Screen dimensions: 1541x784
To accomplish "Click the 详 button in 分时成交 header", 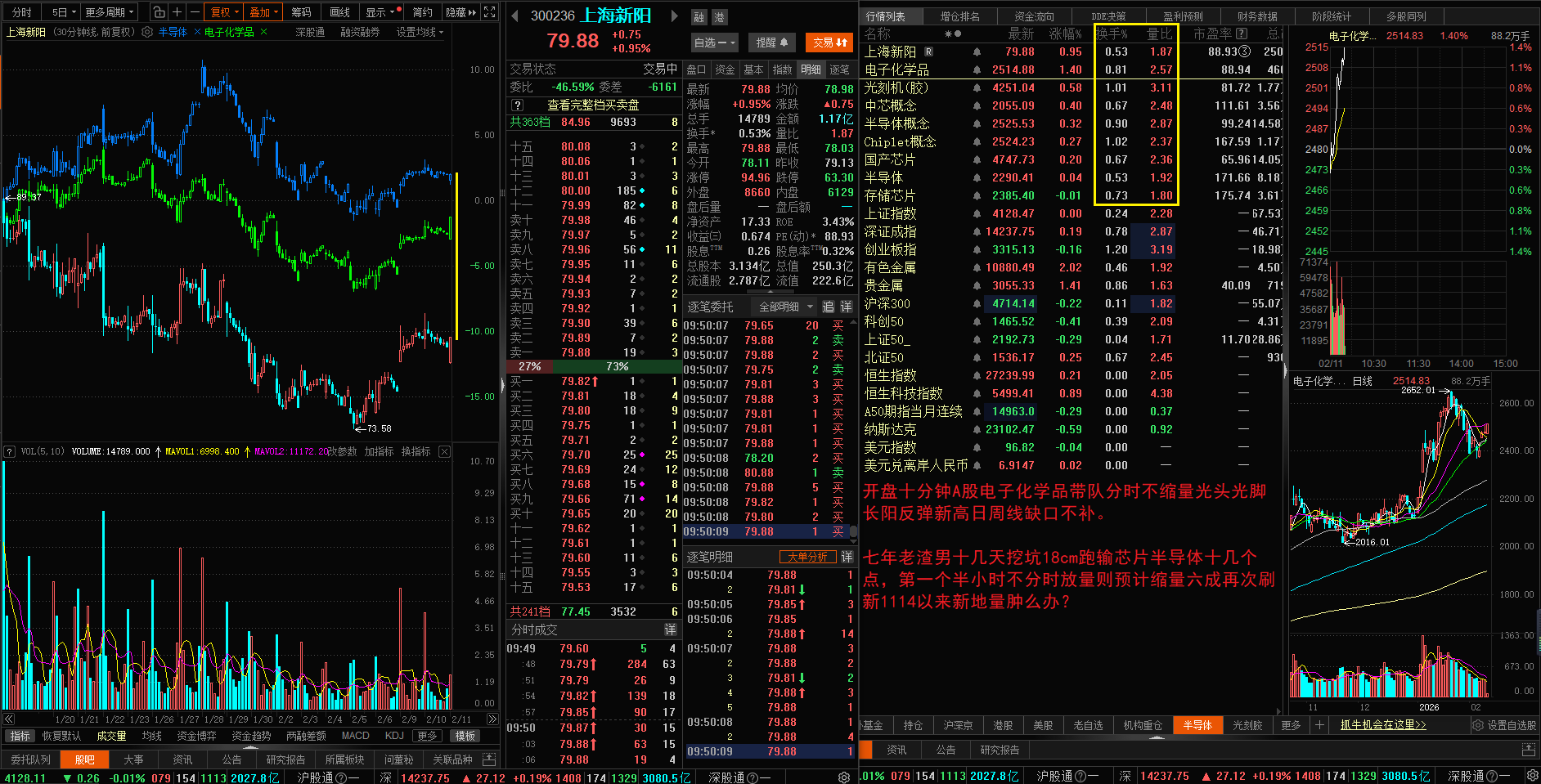I will 671,629.
